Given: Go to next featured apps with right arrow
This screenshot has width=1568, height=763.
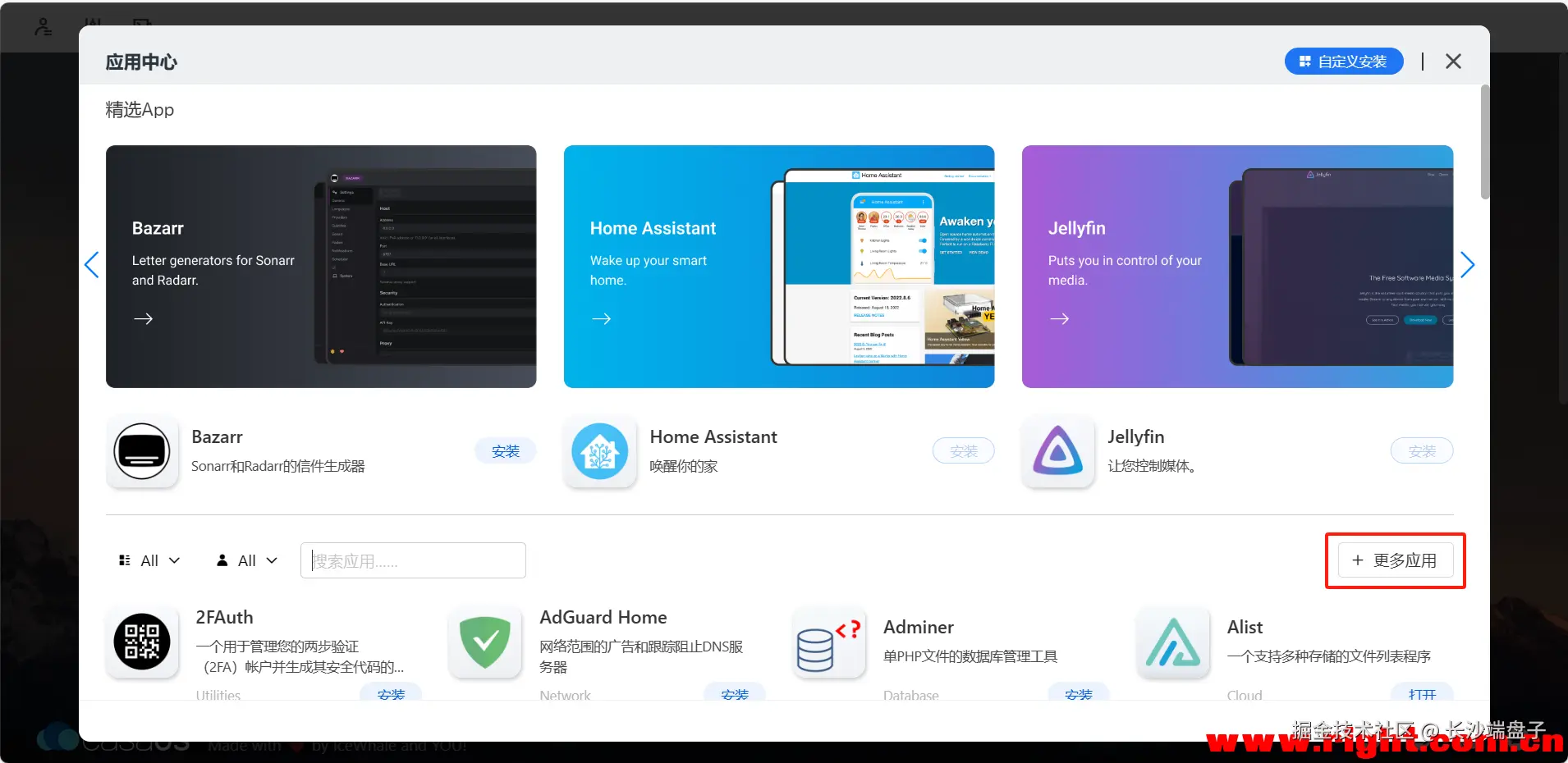Looking at the screenshot, I should 1468,265.
